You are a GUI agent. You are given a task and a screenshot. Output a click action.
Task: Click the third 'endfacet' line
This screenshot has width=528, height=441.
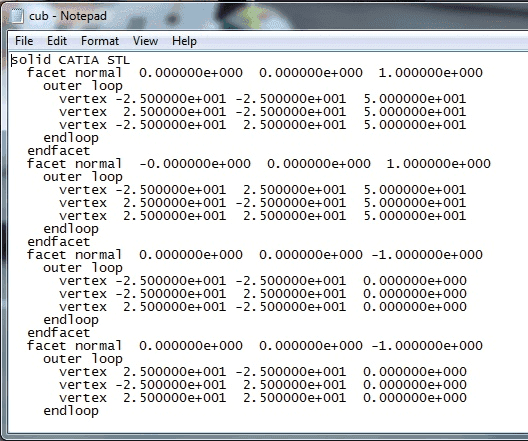(x=59, y=333)
